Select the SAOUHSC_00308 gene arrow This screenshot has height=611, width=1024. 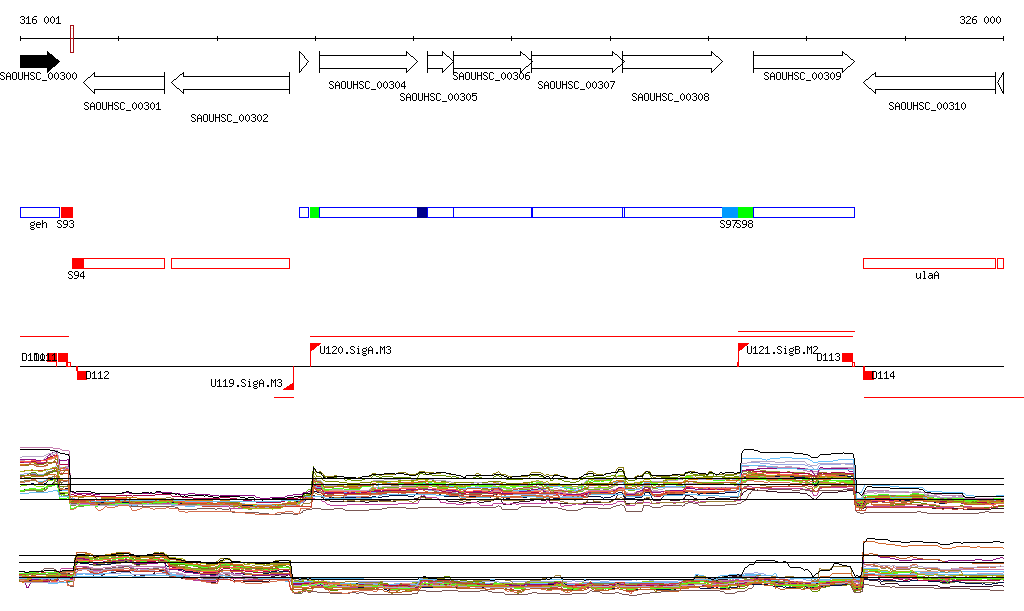coord(673,62)
